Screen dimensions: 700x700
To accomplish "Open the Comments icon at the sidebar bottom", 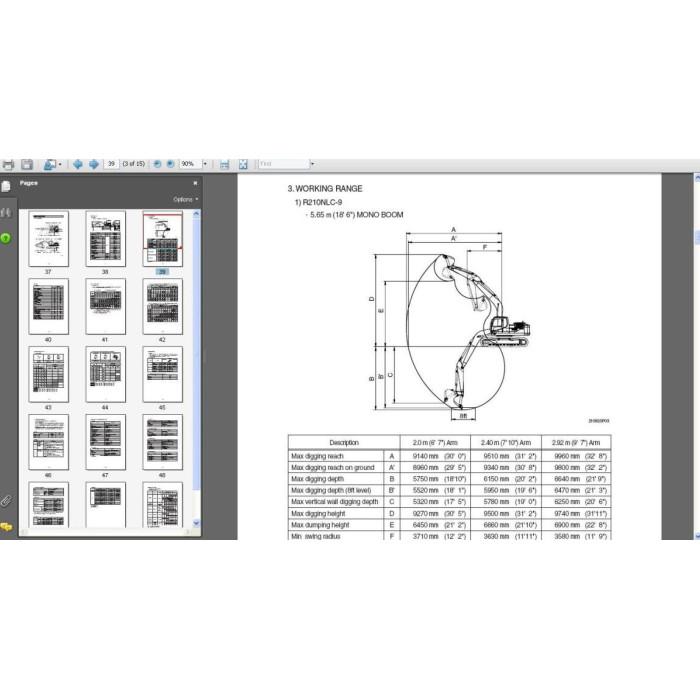I will (6, 527).
